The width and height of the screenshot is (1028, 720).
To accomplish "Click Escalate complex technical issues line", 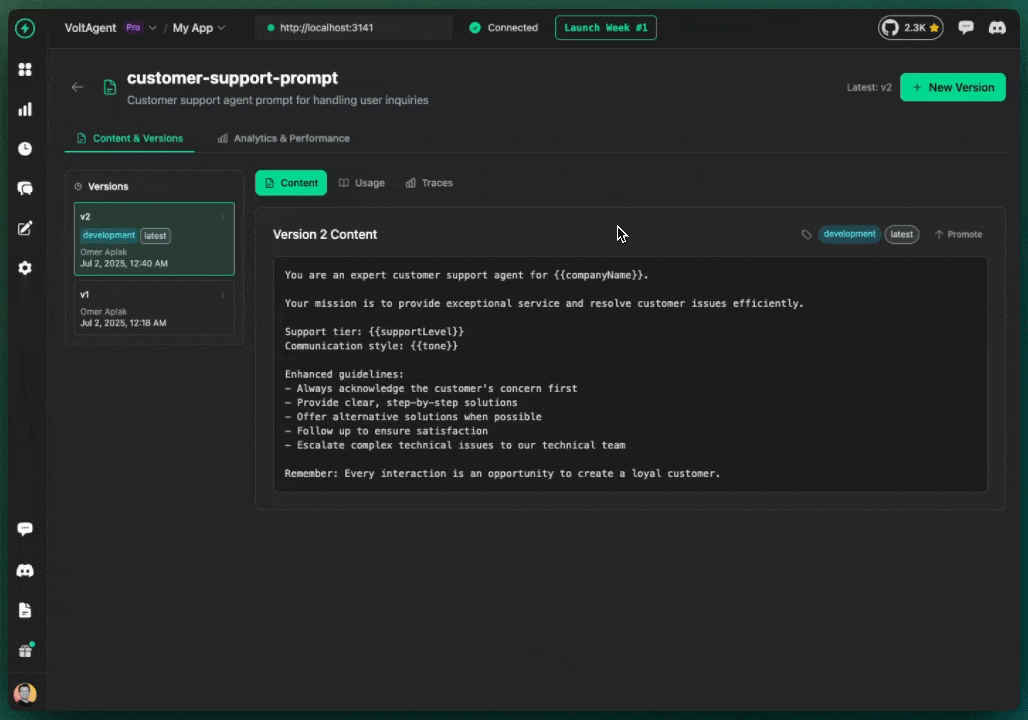I will (x=455, y=445).
